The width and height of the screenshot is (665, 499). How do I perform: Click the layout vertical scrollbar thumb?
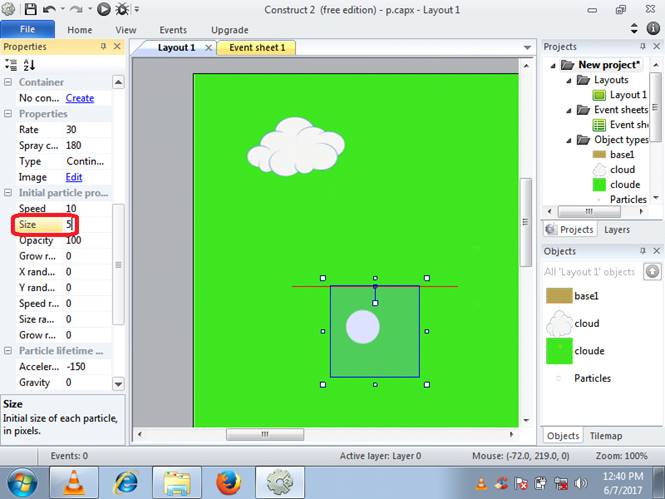click(x=526, y=222)
